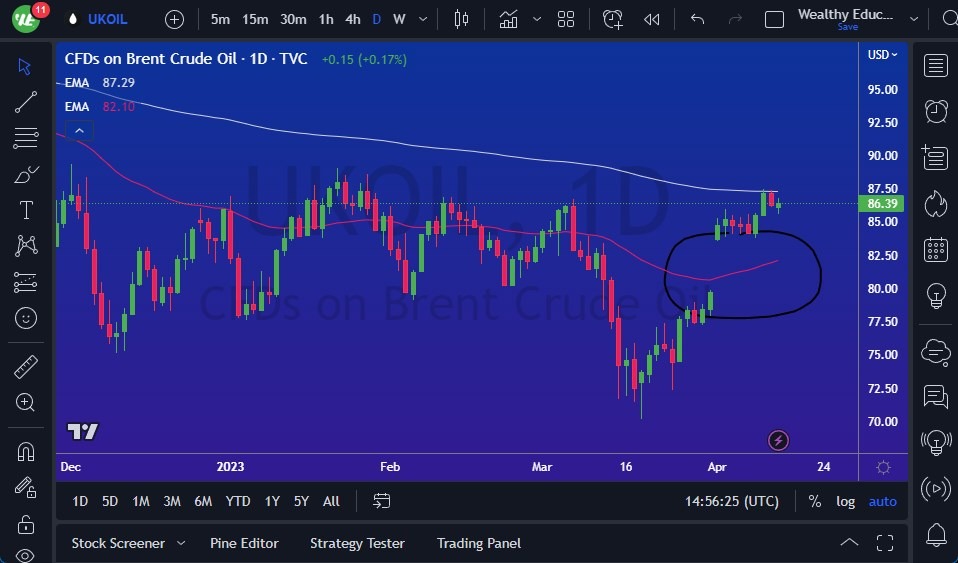Open candlestick chart style selector
Screen dimensions: 958x563
[461, 20]
